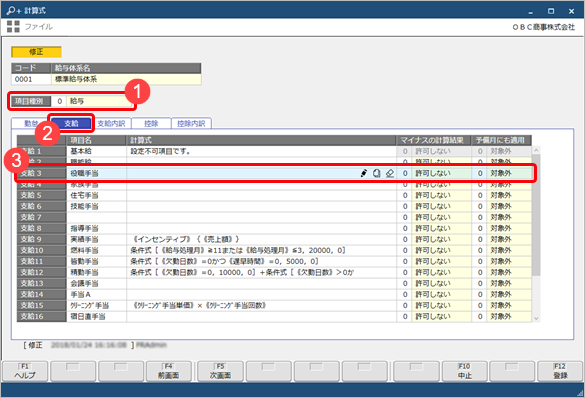Switch to the 支給内訳 tab
This screenshot has width=585, height=398.
[x=111, y=123]
